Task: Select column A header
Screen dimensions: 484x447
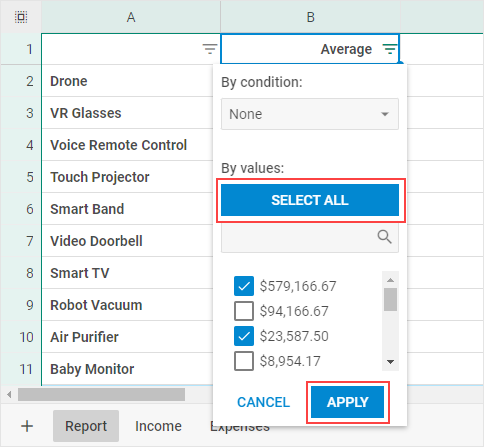Action: pyautogui.click(x=131, y=17)
